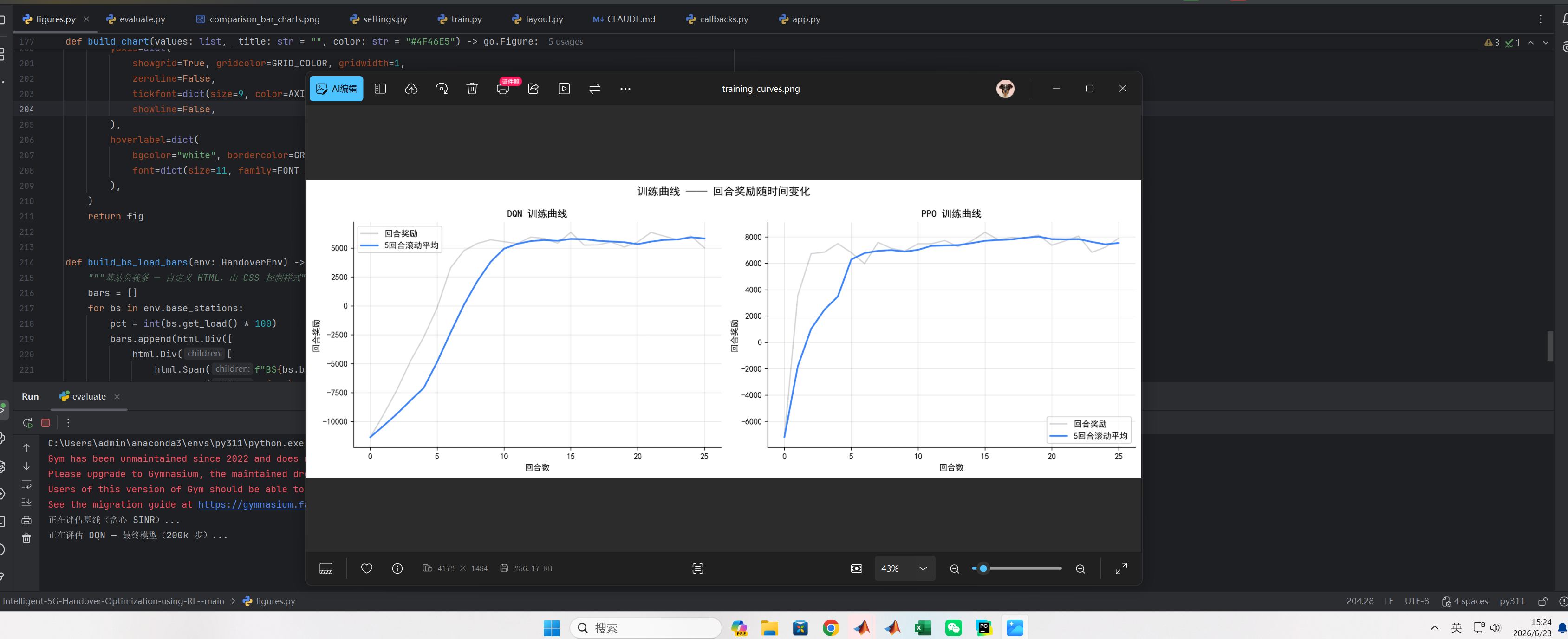Click the 5 usages hint

[x=566, y=41]
